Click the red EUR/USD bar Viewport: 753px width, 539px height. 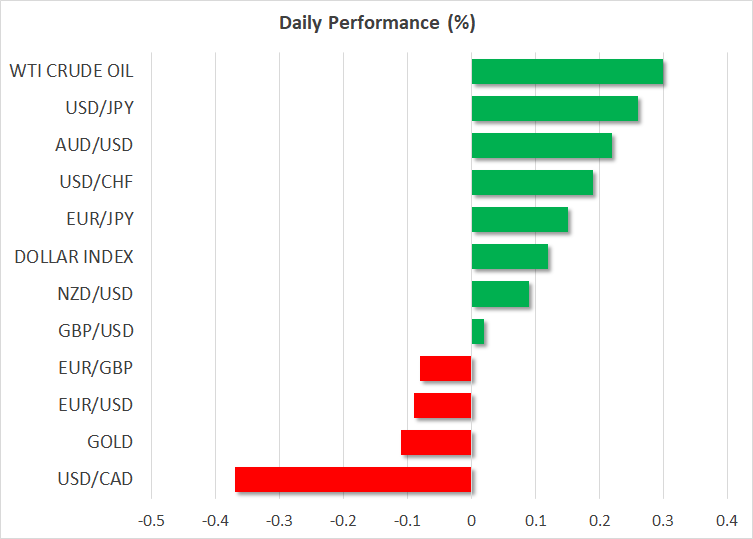(x=443, y=405)
